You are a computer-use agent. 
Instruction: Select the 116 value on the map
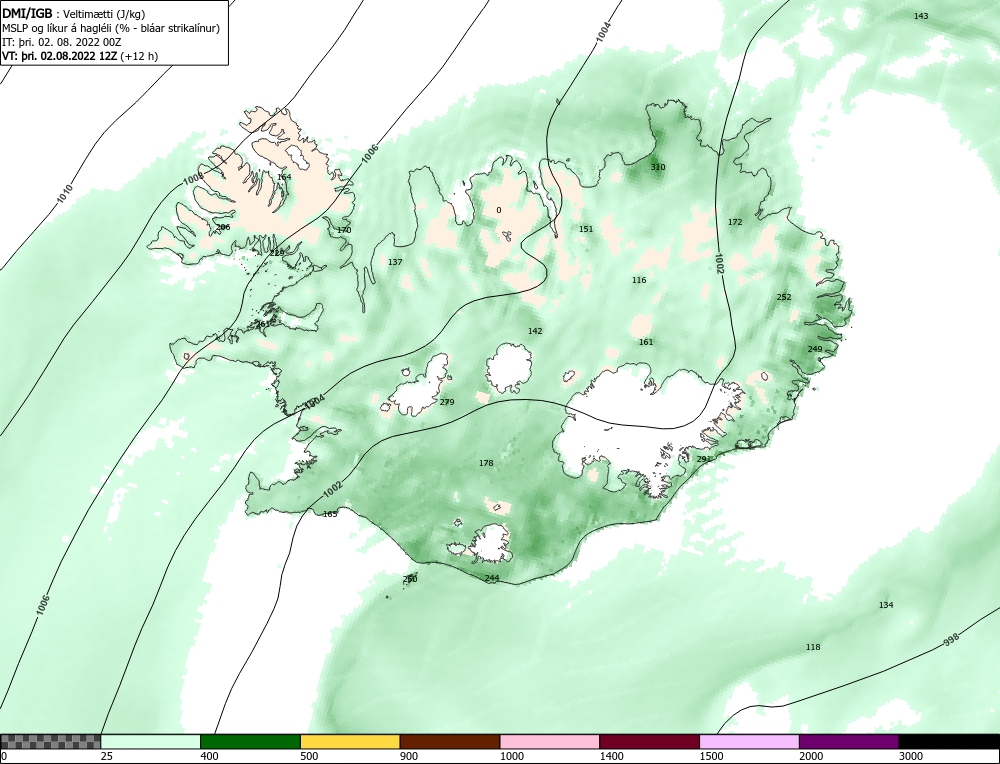639,280
